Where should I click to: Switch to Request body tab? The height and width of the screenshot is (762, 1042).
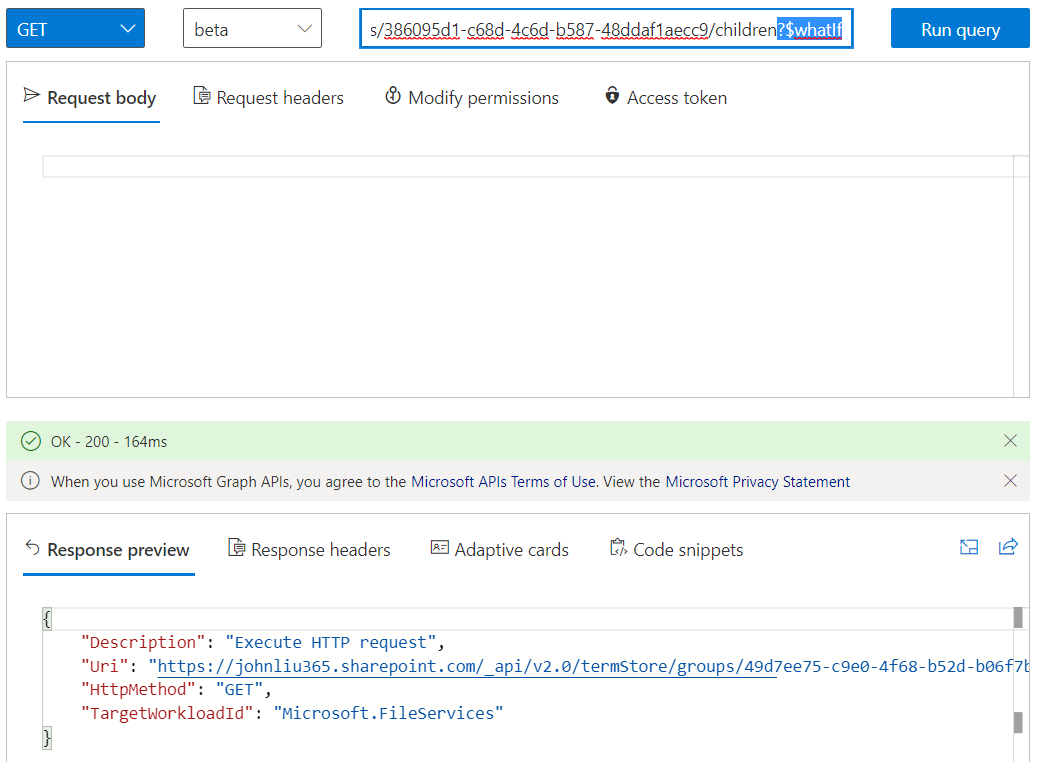tap(91, 98)
